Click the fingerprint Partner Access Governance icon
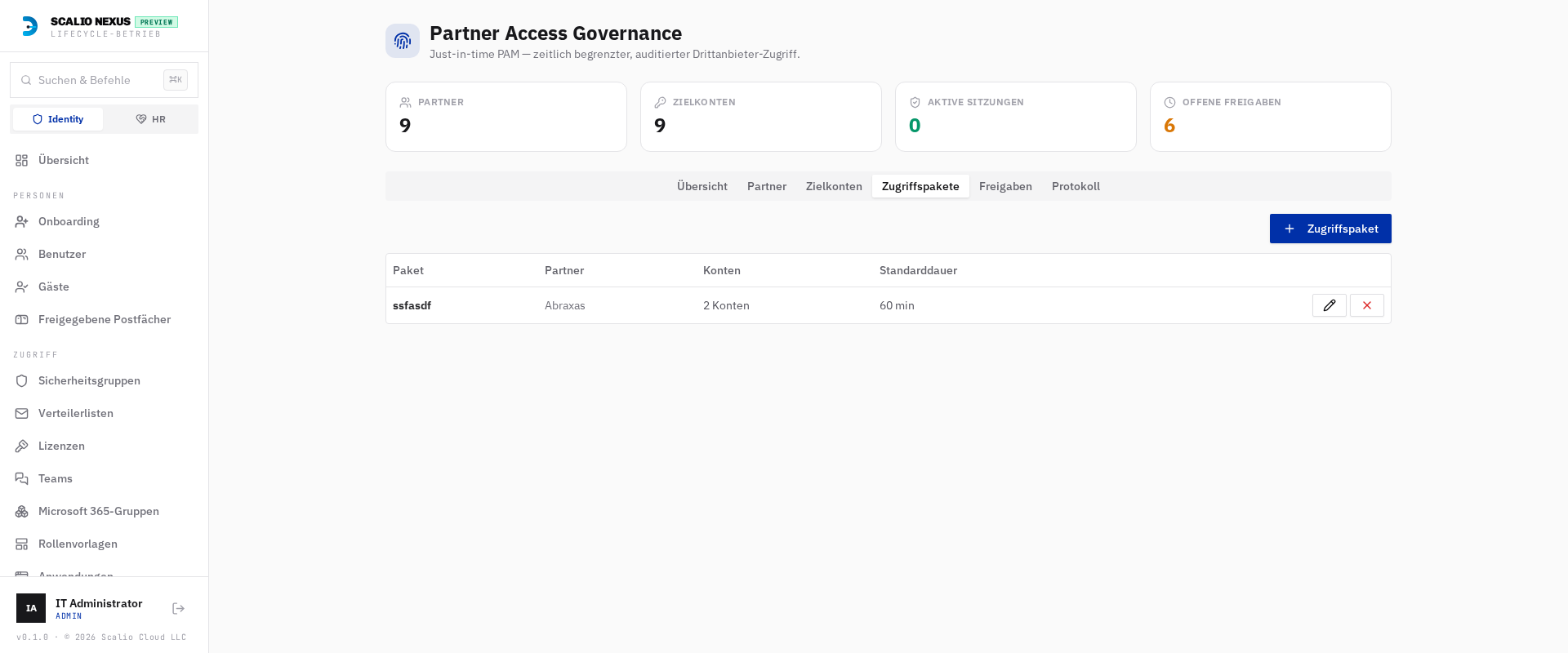Viewport: 1568px width, 653px height. tap(403, 41)
